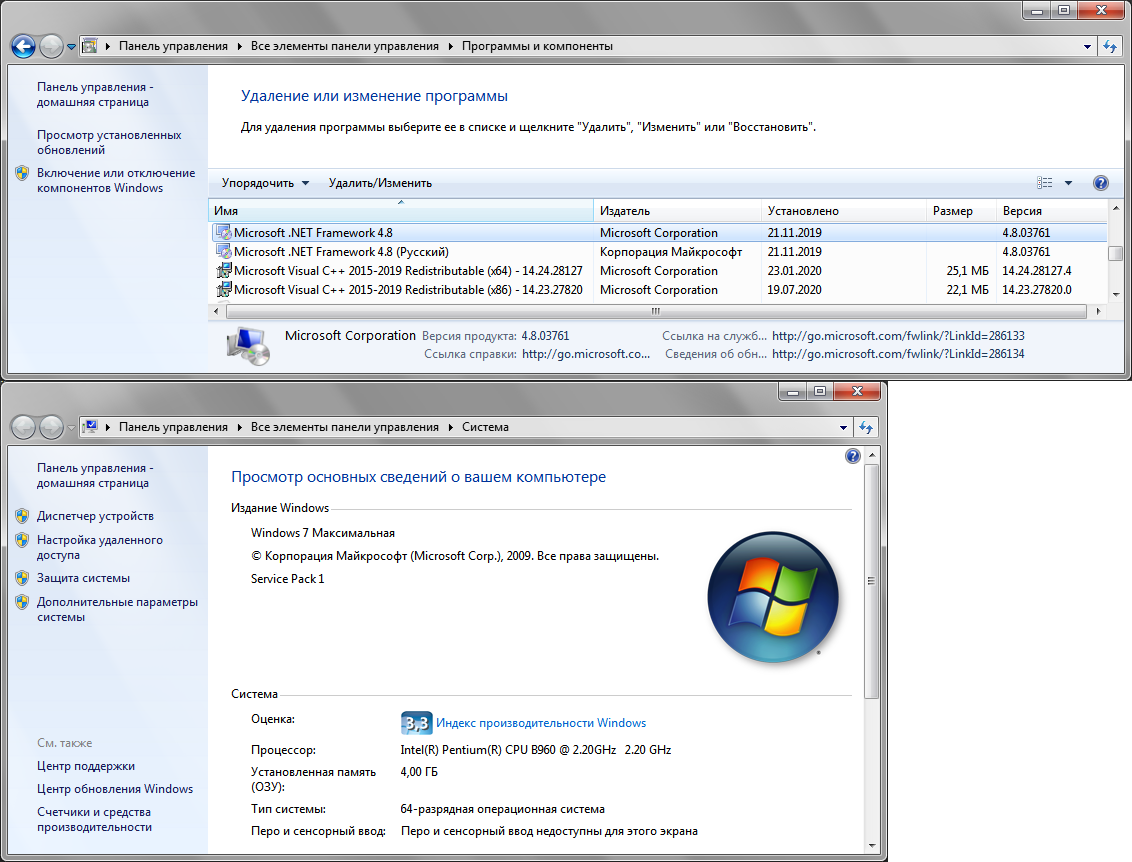Open Включение или отключение компонентов Windows
Viewport: 1132px width, 862px height.
point(101,180)
